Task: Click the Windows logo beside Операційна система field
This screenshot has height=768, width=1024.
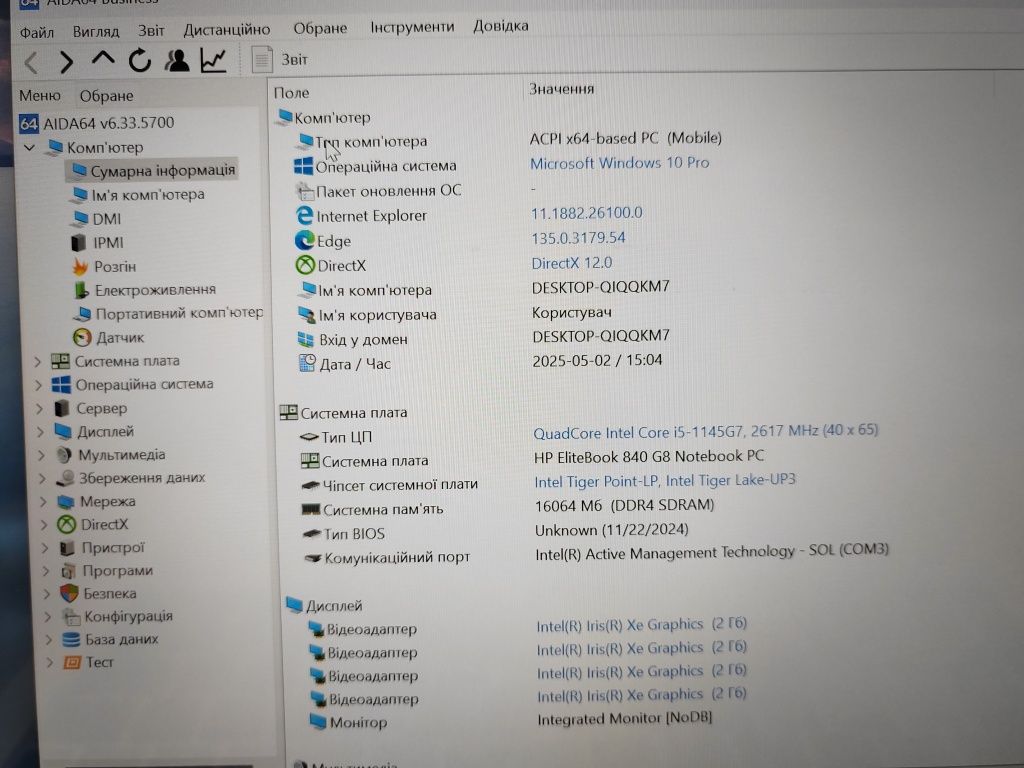Action: pos(303,166)
